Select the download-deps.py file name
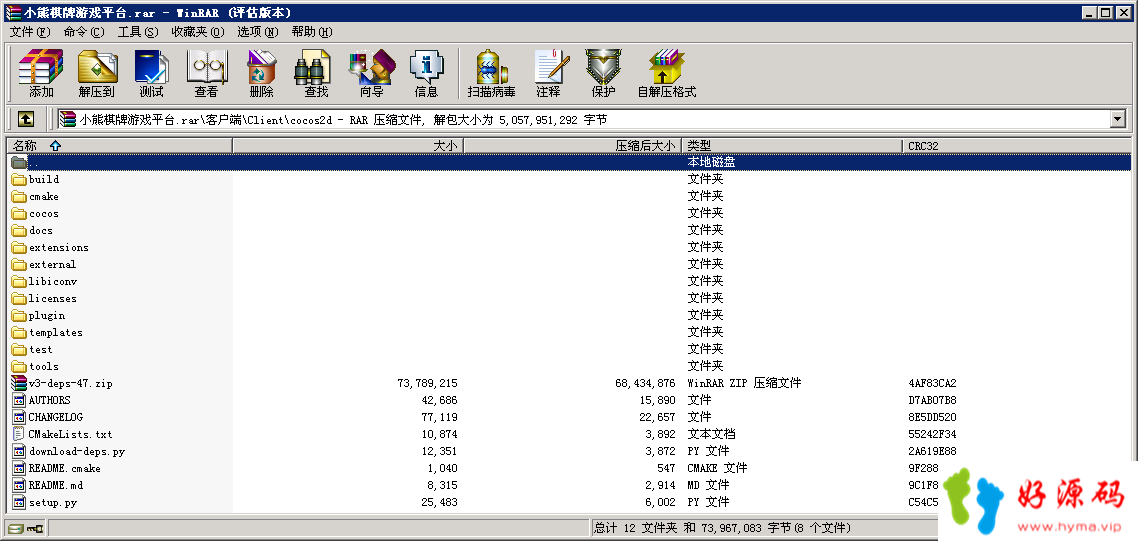Viewport: 1138px width, 541px height. pyautogui.click(x=77, y=452)
